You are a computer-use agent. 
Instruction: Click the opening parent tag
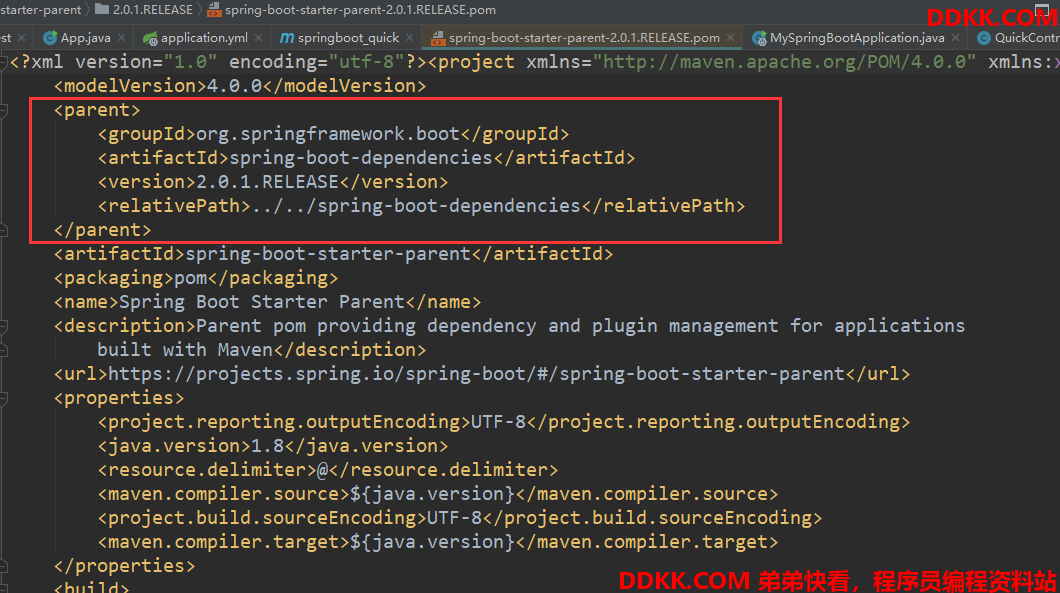[x=97, y=110]
